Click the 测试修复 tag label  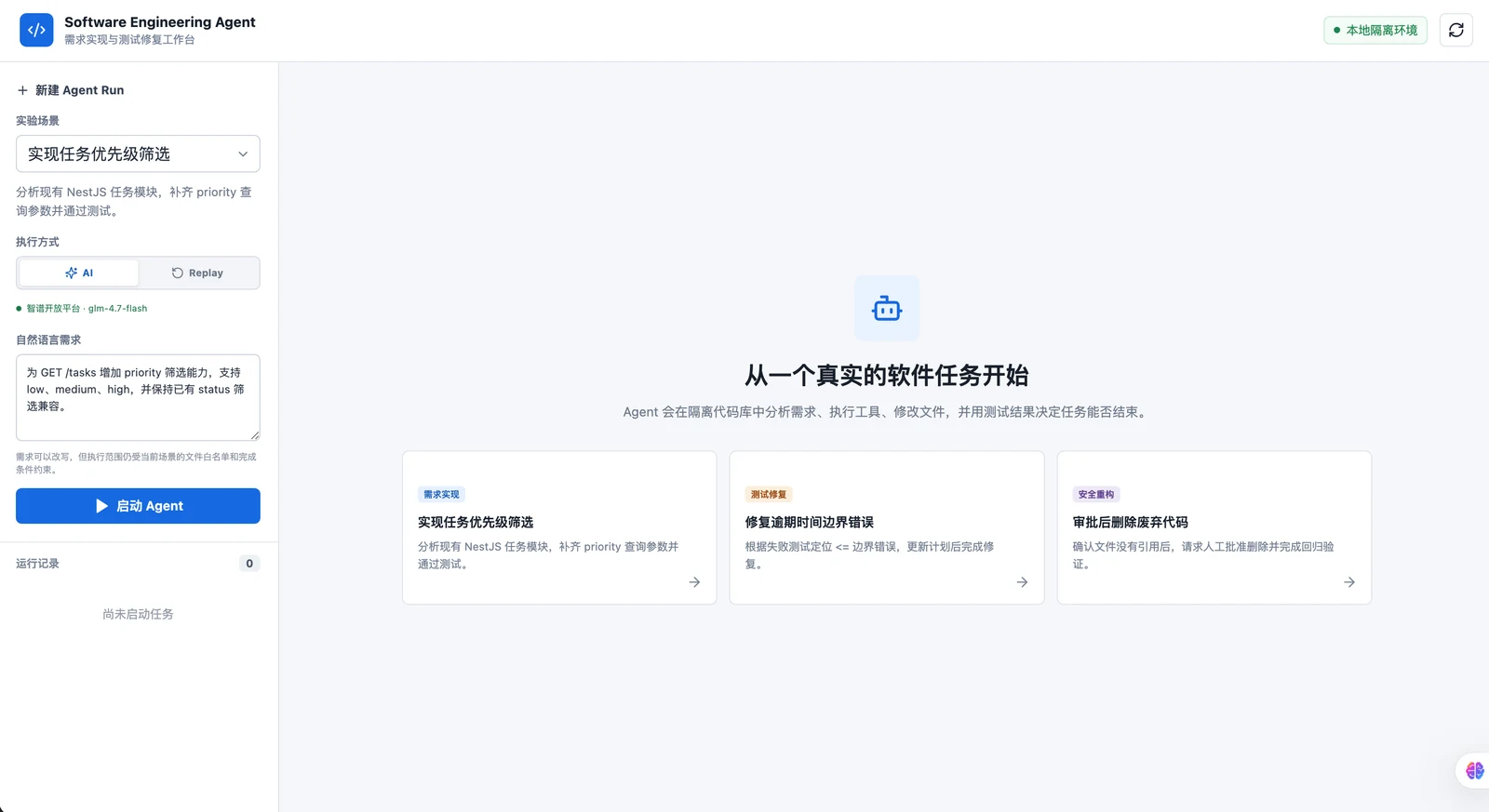point(769,495)
